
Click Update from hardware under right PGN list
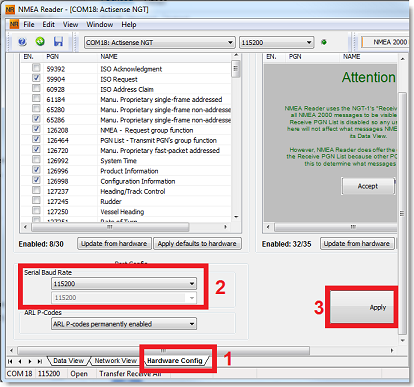coord(357,244)
